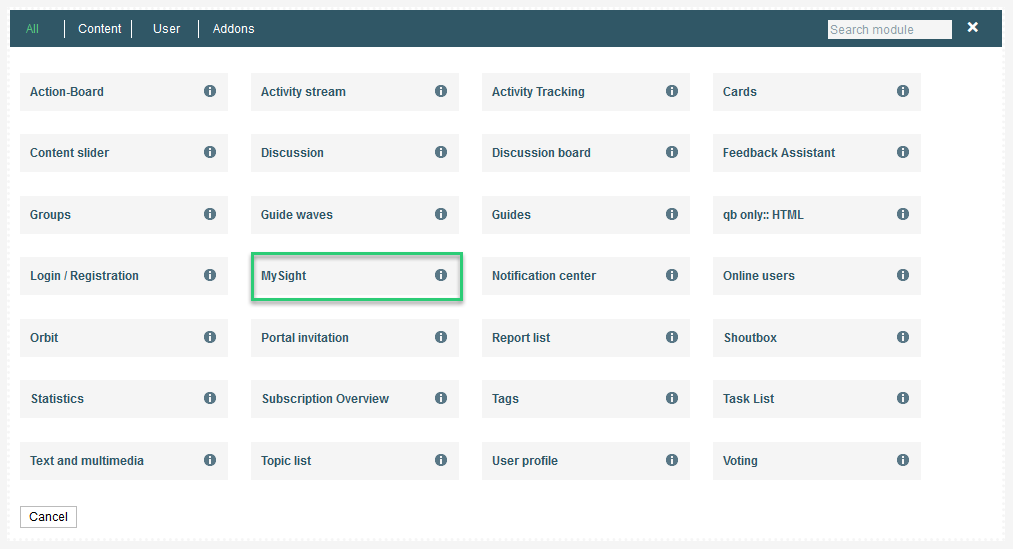Select the Orbit module
Image resolution: width=1013 pixels, height=549 pixels.
[x=124, y=338]
